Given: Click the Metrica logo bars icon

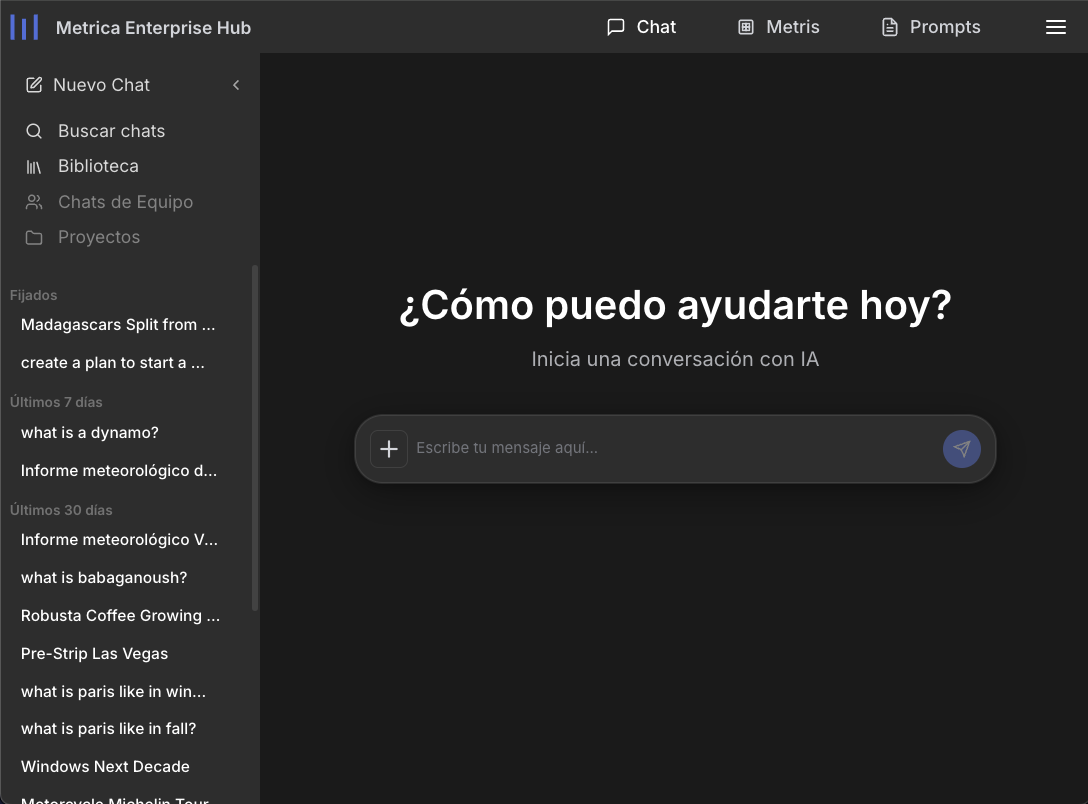Looking at the screenshot, I should [24, 27].
